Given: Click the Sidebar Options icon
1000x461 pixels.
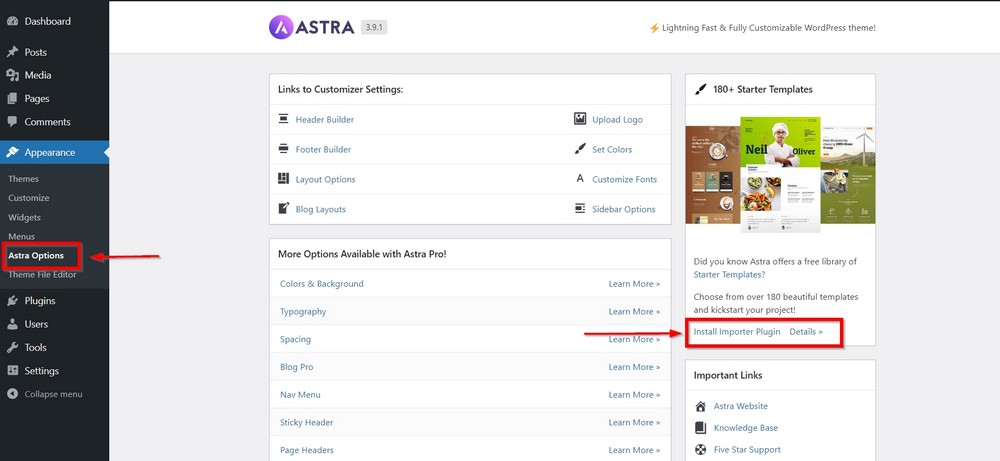Looking at the screenshot, I should pos(580,209).
